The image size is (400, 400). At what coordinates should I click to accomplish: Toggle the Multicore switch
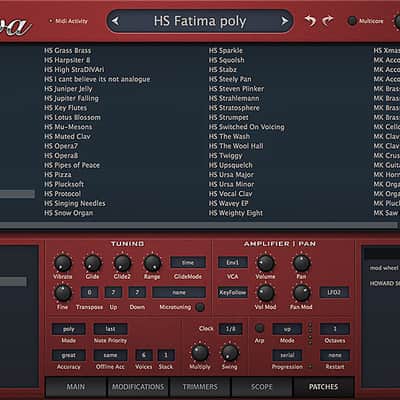pyautogui.click(x=352, y=21)
